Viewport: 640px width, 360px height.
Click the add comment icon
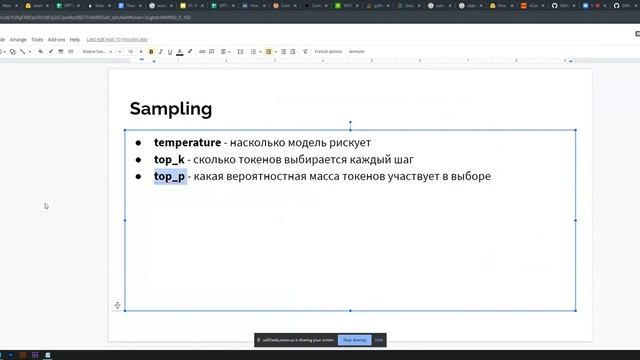click(x=211, y=52)
